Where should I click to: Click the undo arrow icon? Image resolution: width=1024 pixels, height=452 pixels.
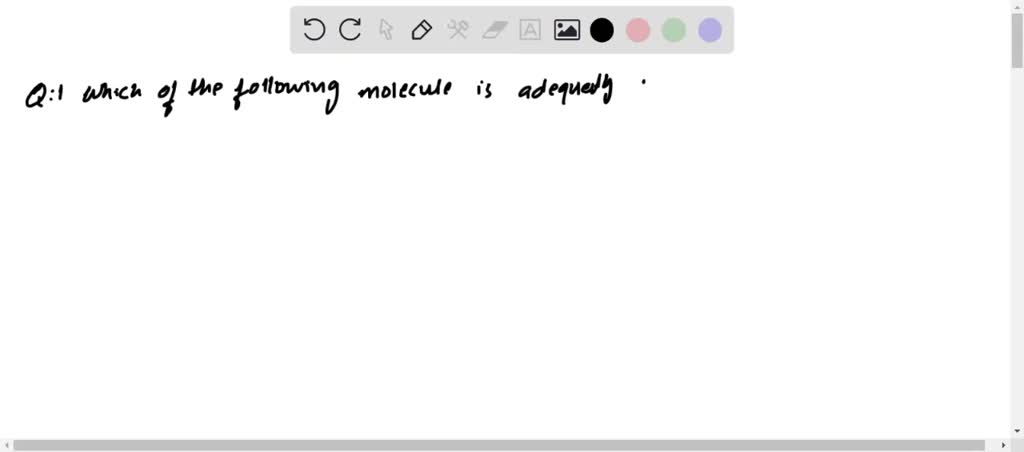[314, 30]
